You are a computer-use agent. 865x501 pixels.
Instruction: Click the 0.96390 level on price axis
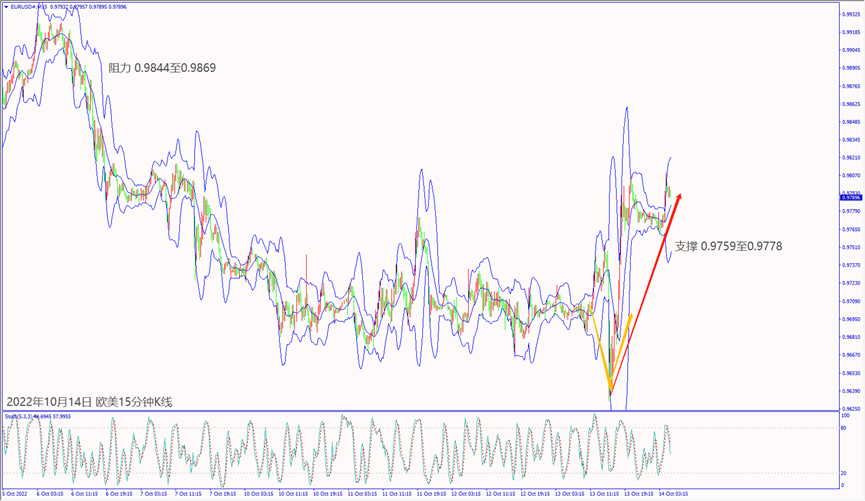[x=851, y=391]
